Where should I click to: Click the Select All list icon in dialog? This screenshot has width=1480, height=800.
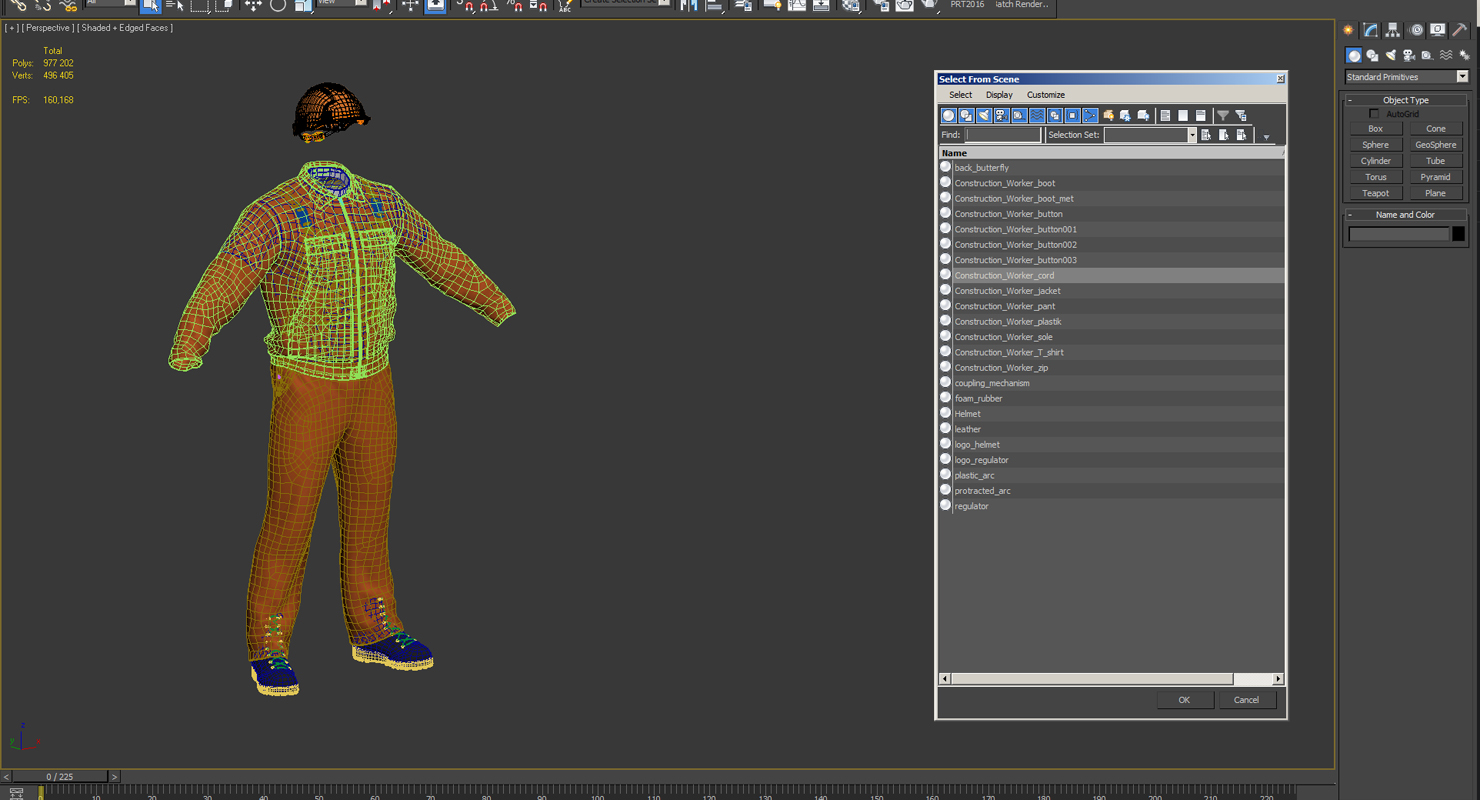click(x=1165, y=116)
